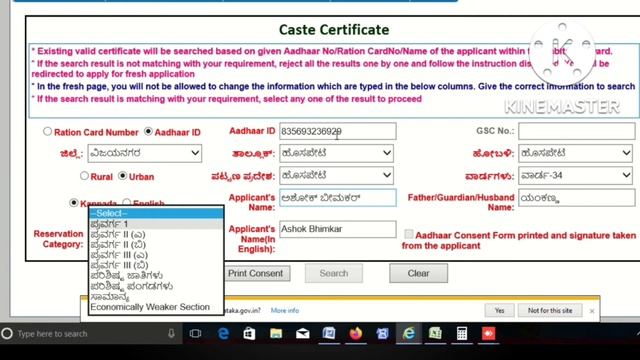Open File Explorer from the taskbar

pos(276,333)
